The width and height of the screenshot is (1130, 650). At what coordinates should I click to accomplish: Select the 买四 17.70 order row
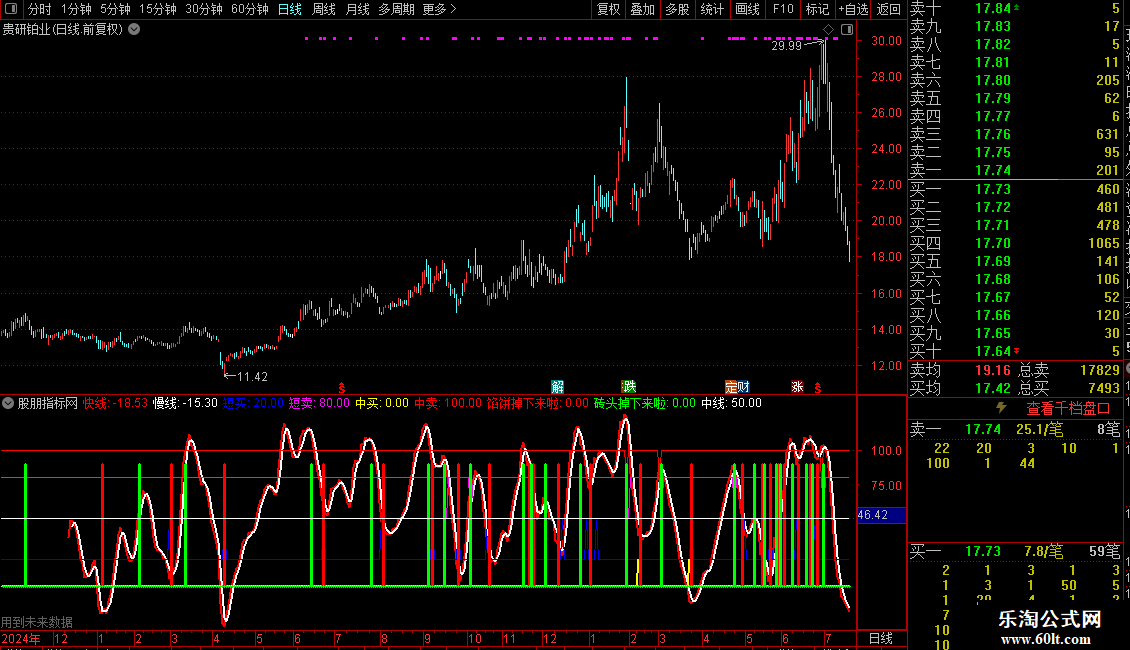[x=1015, y=243]
